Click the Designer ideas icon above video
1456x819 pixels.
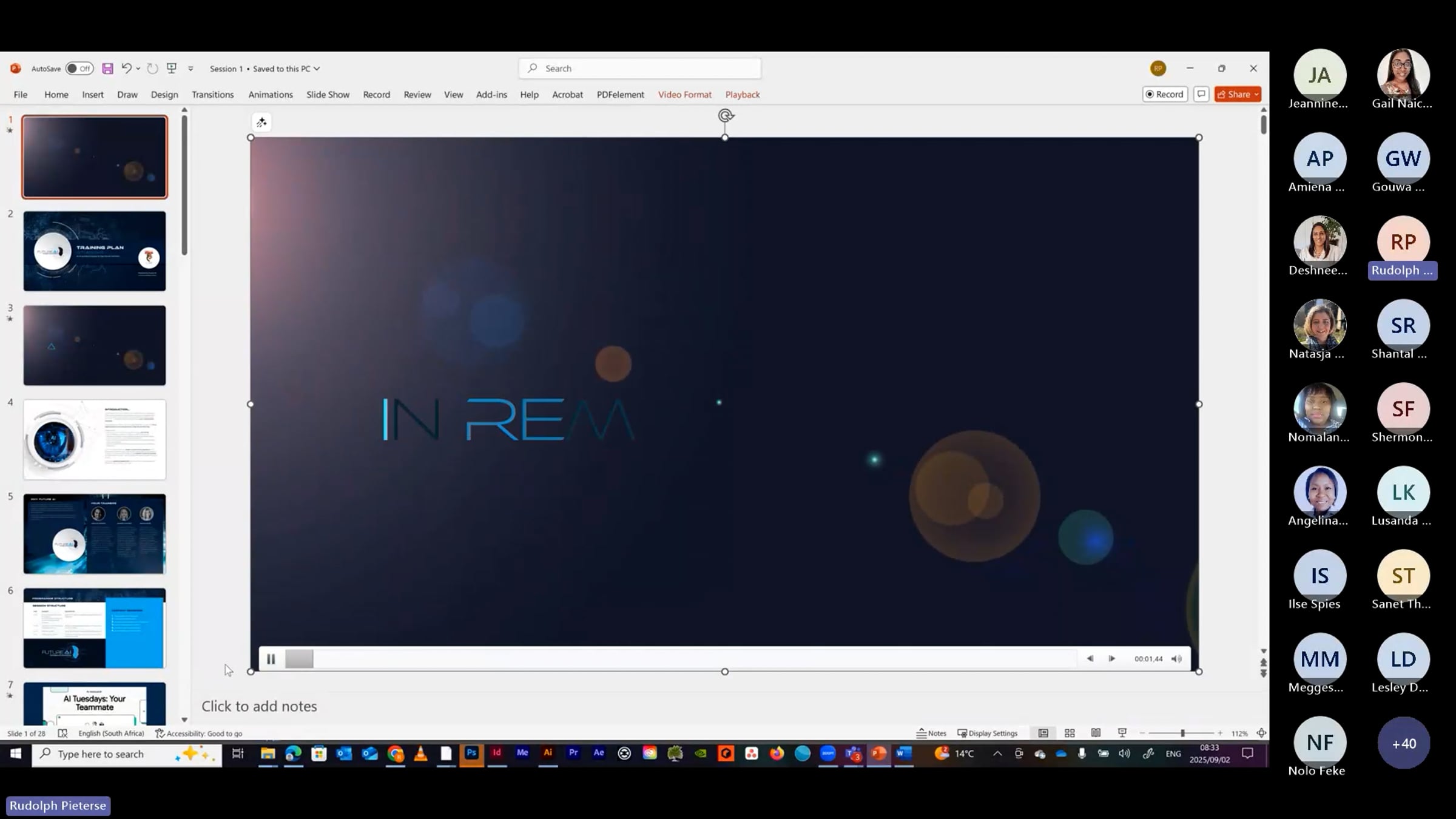click(261, 123)
